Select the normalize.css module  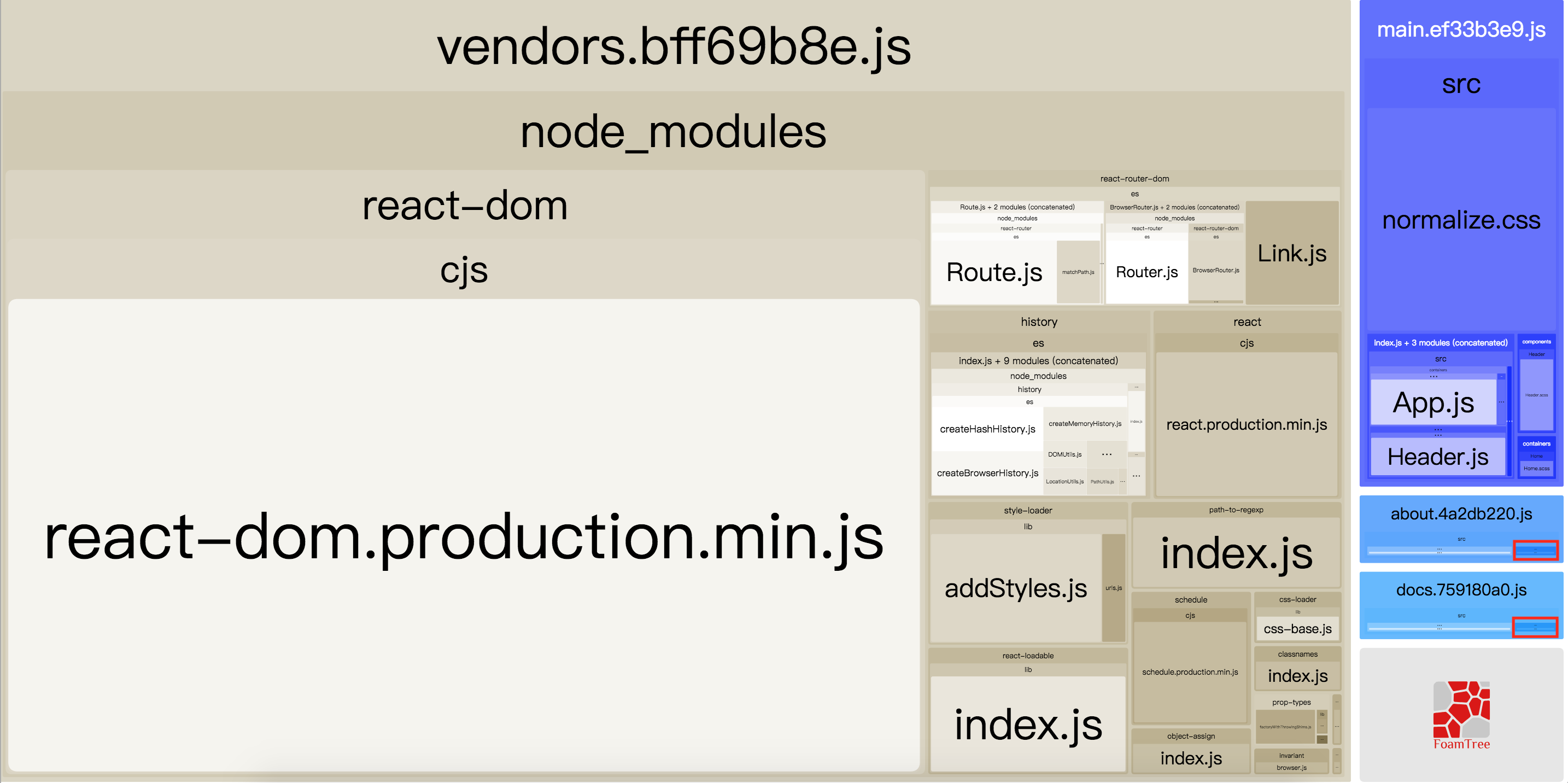tap(1461, 220)
